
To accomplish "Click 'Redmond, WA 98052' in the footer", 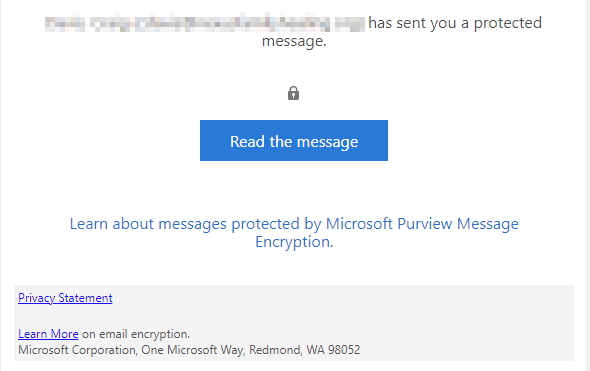I will [x=305, y=350].
